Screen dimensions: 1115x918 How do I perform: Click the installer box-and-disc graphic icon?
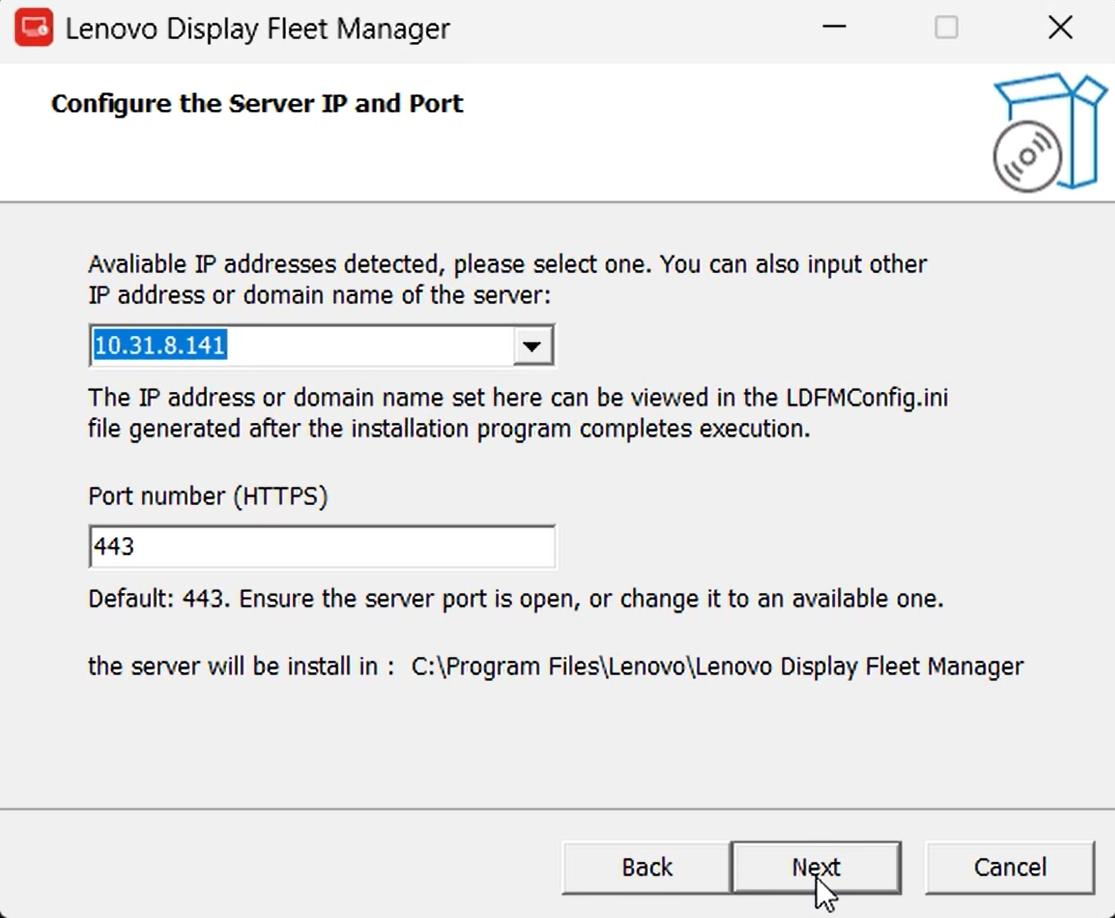click(x=1050, y=132)
